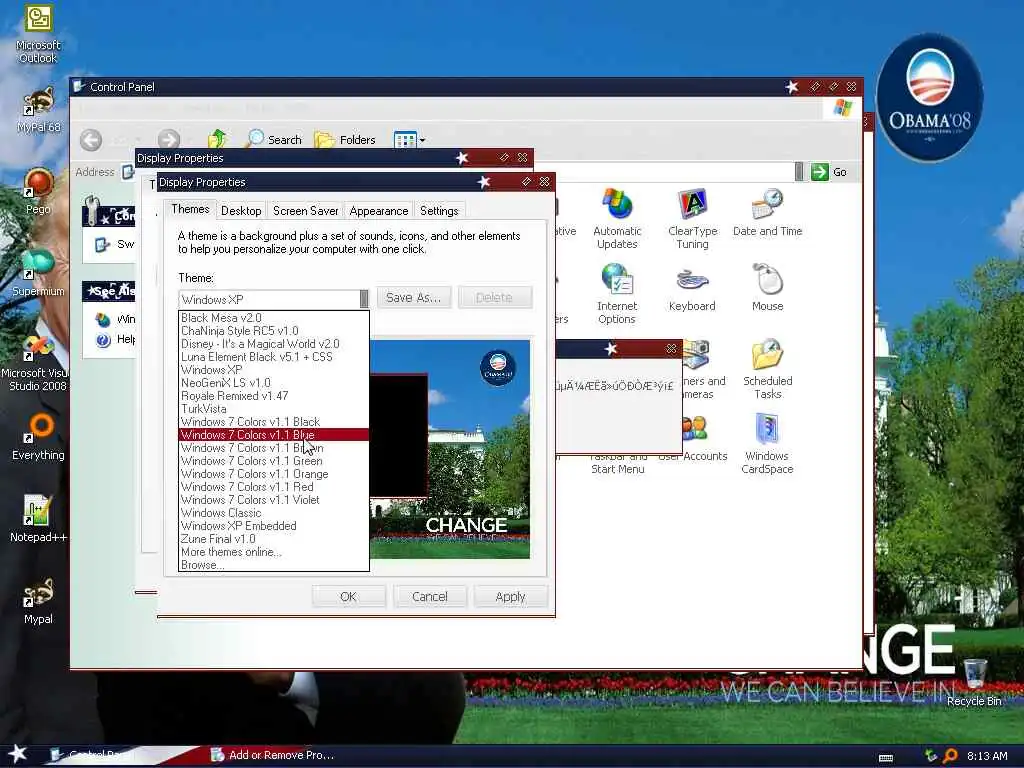Open the Pego desktop shortcut
Image resolution: width=1024 pixels, height=768 pixels.
[x=38, y=191]
